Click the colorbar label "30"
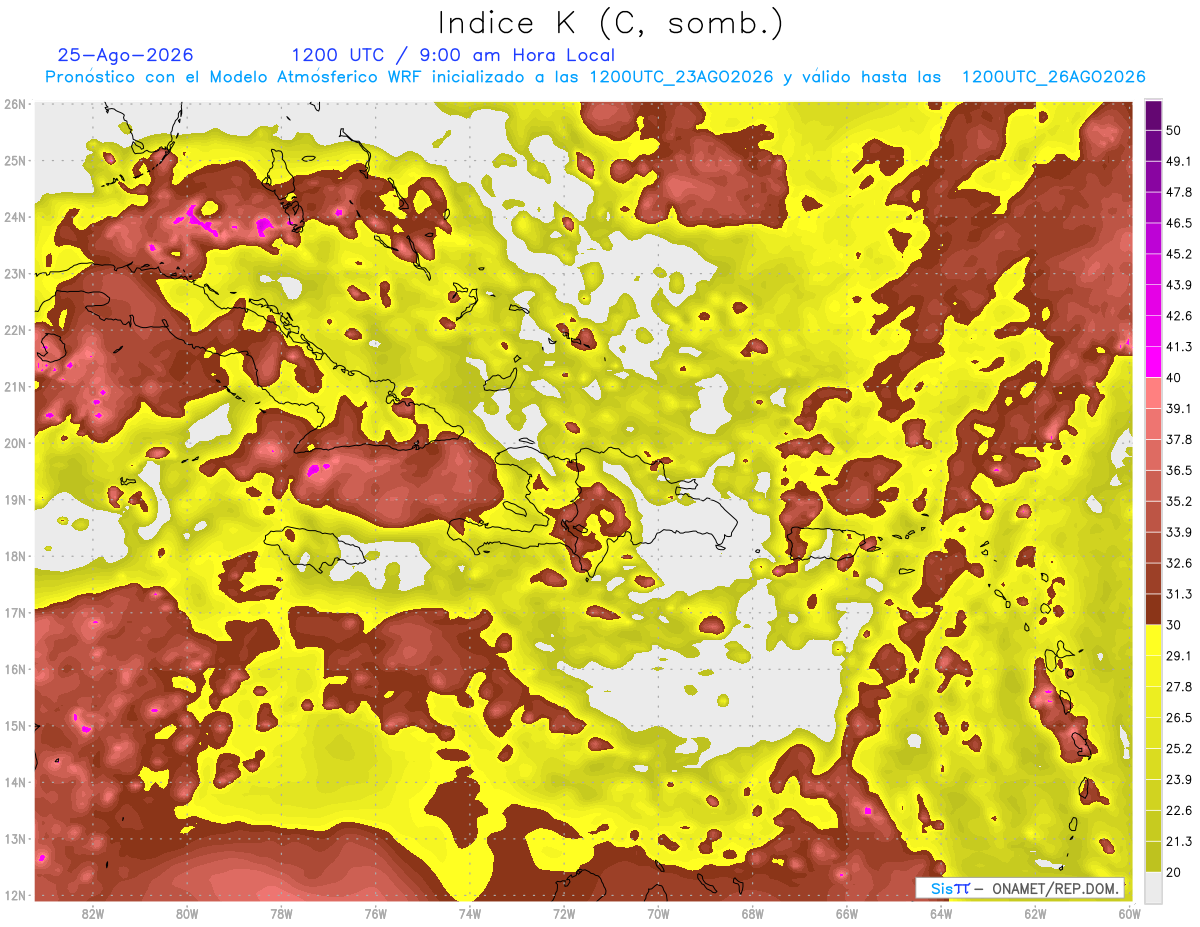The image size is (1200, 927). (x=1174, y=625)
